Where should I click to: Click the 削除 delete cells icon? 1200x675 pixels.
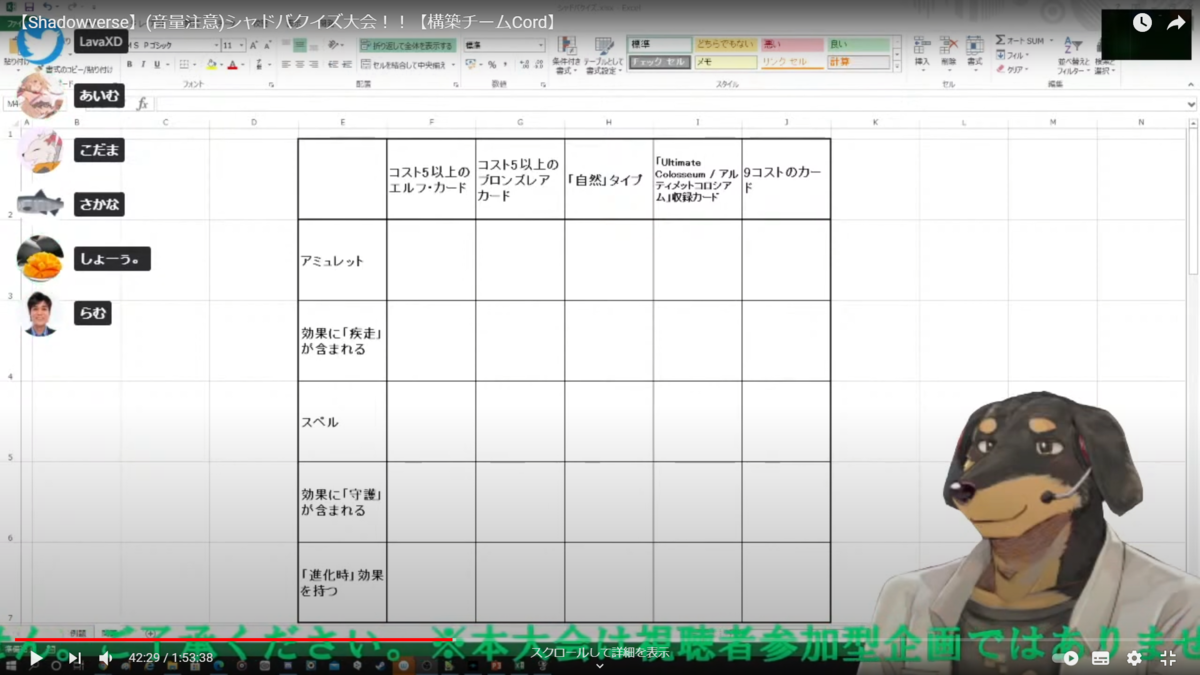[x=948, y=53]
